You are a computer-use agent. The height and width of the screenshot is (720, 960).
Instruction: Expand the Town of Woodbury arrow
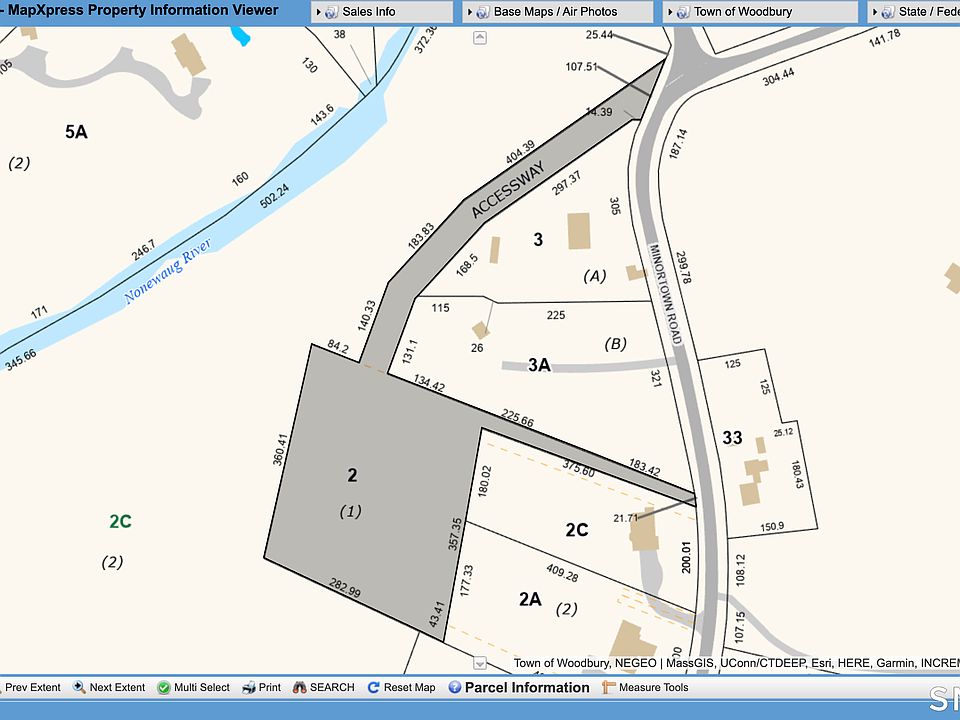coord(670,12)
